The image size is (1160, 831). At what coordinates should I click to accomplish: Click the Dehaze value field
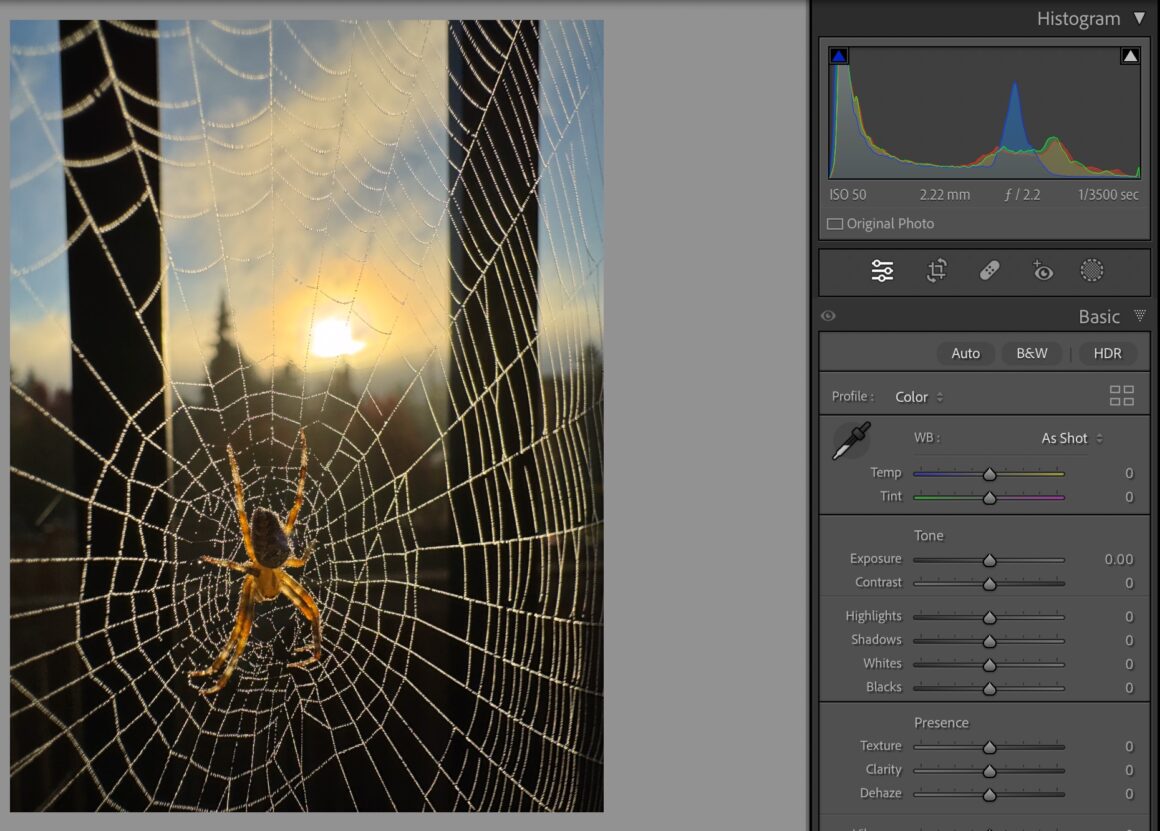(1129, 793)
